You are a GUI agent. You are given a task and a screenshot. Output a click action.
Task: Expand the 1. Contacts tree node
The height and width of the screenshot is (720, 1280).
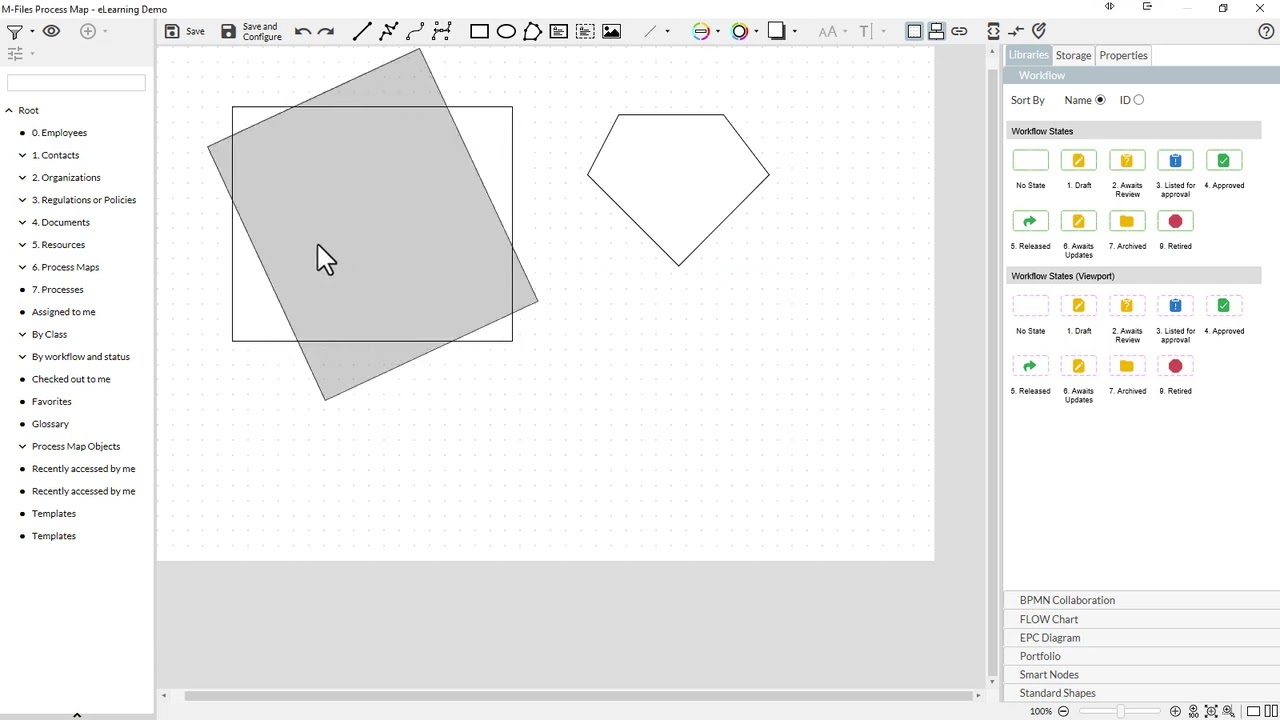pyautogui.click(x=22, y=155)
